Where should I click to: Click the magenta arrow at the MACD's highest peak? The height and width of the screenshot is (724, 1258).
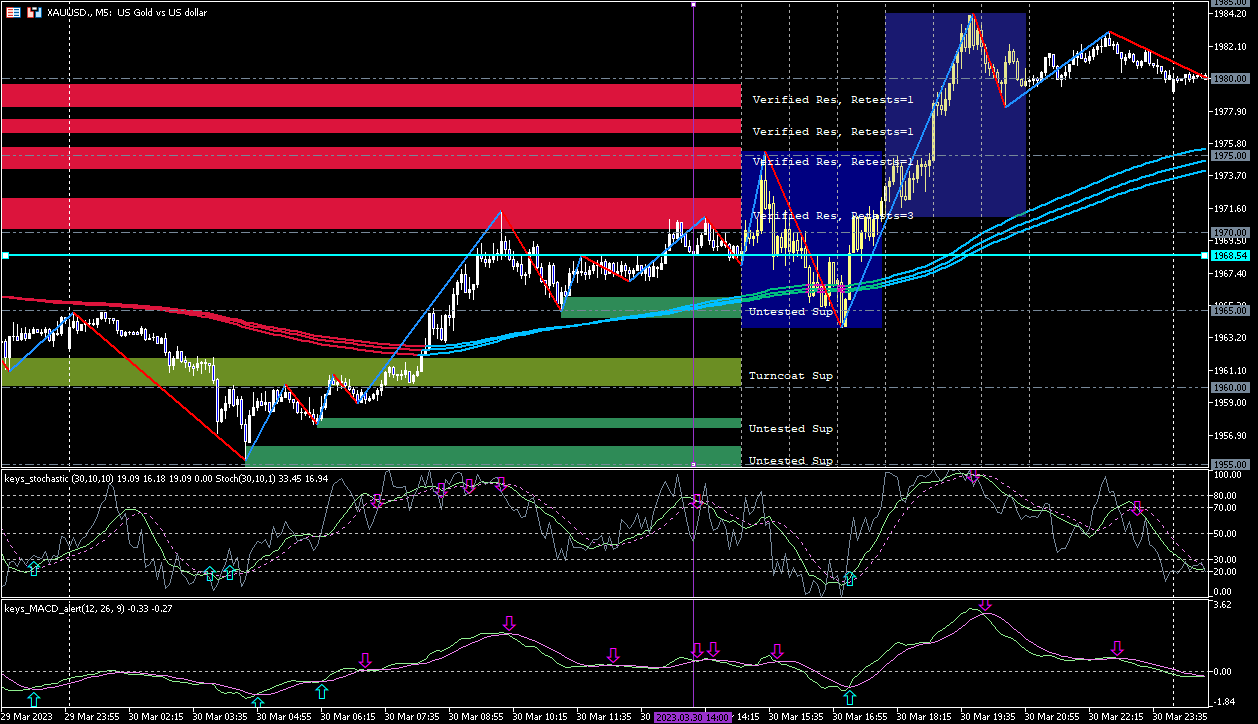(985, 604)
